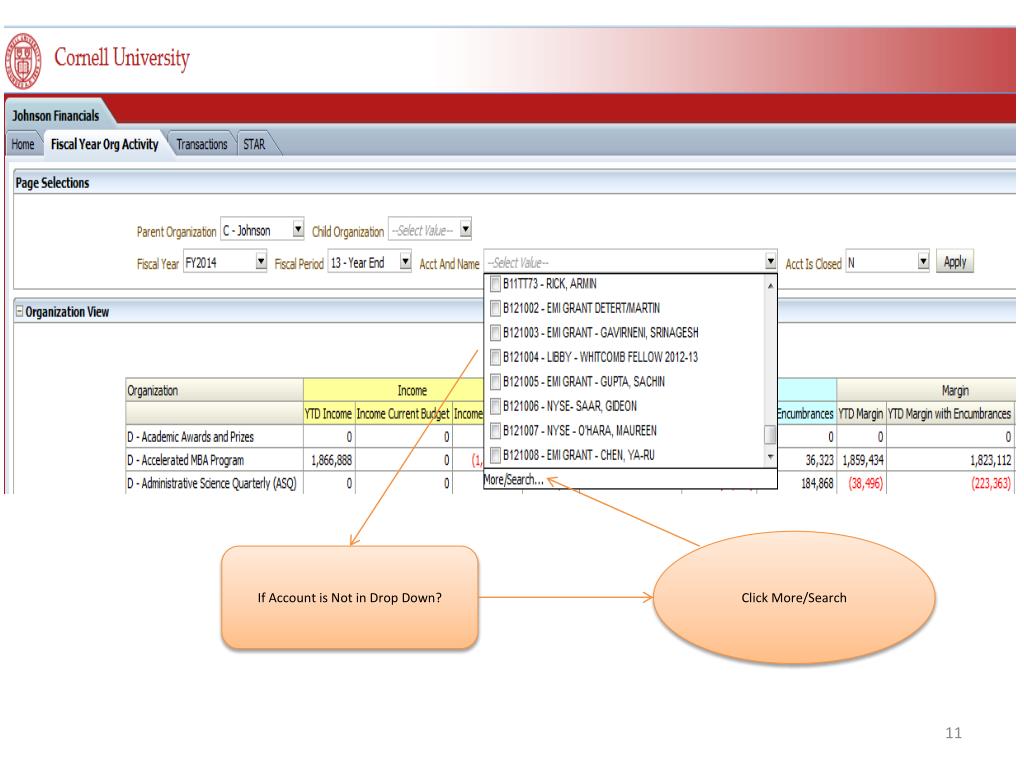Check B121006 - NYSE- SAAR, GIDEON
The height and width of the screenshot is (768, 1024).
click(495, 406)
